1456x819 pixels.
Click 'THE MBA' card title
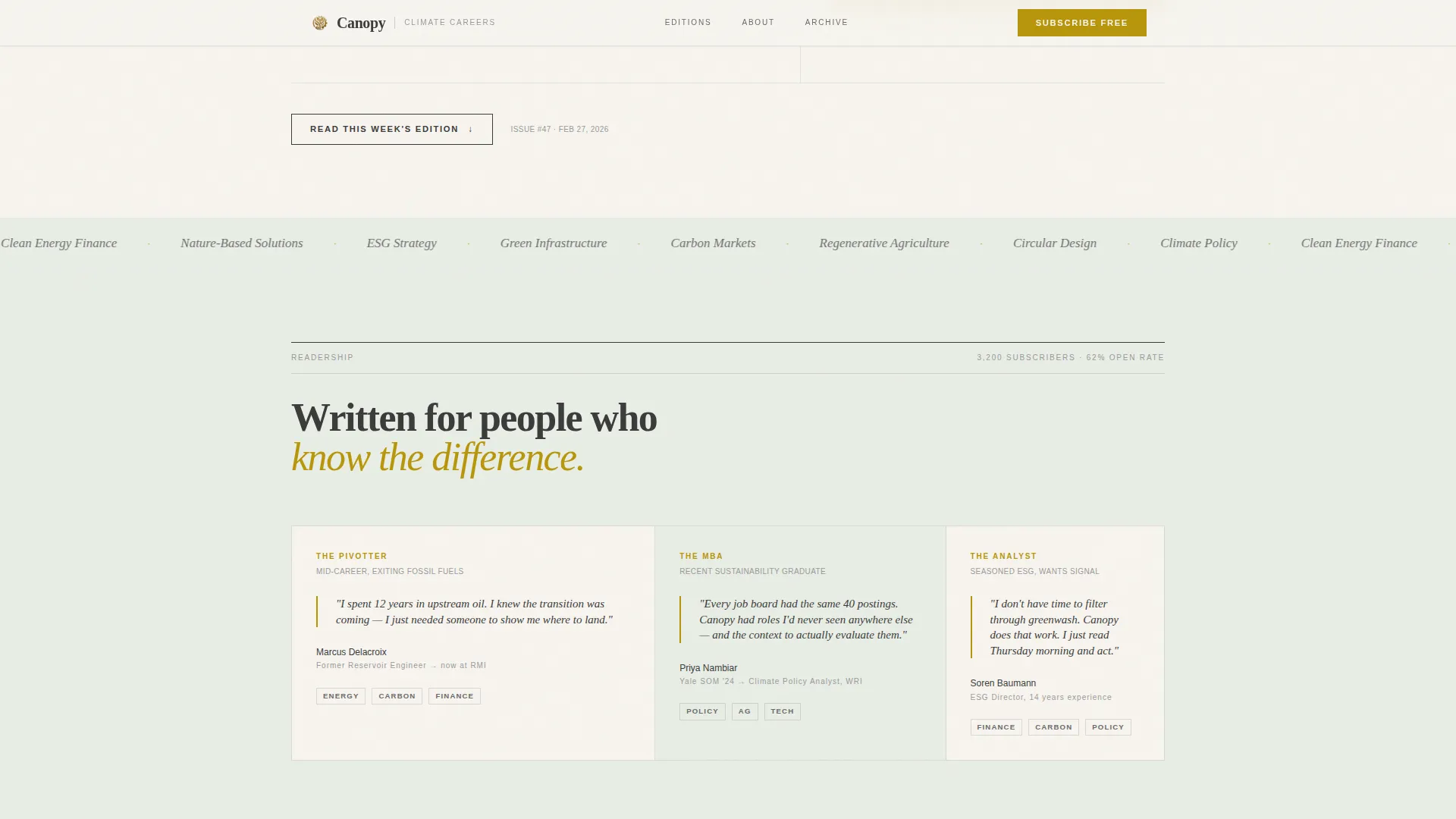(701, 557)
